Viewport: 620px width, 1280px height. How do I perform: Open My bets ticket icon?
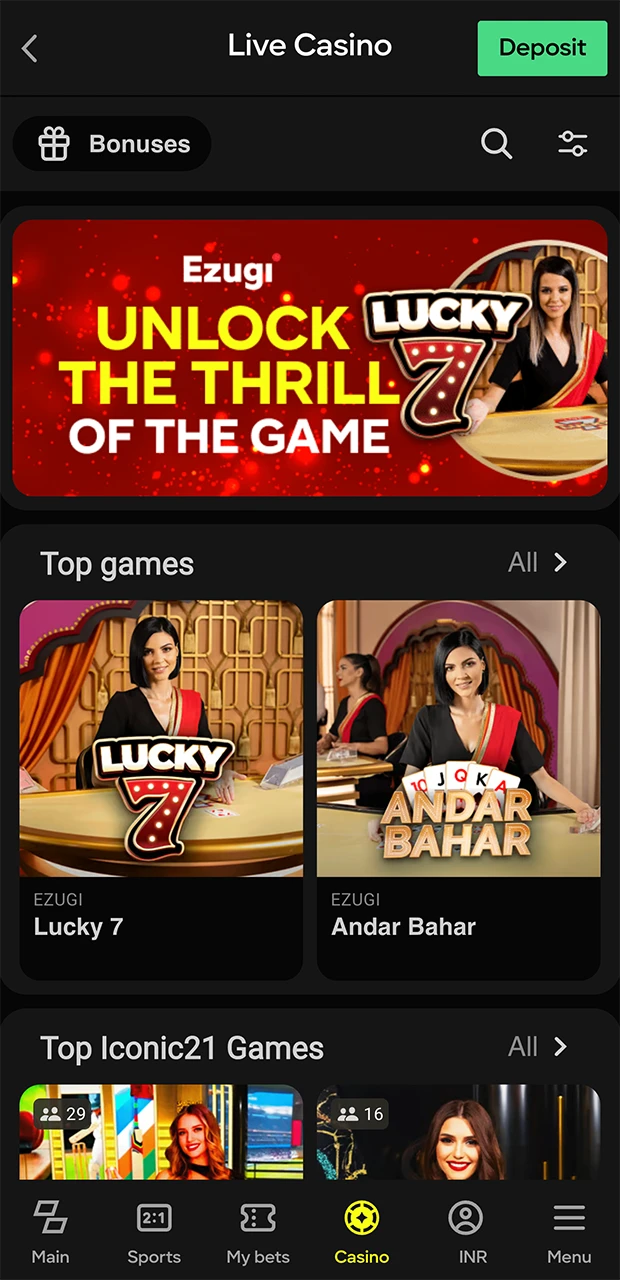pos(258,1217)
